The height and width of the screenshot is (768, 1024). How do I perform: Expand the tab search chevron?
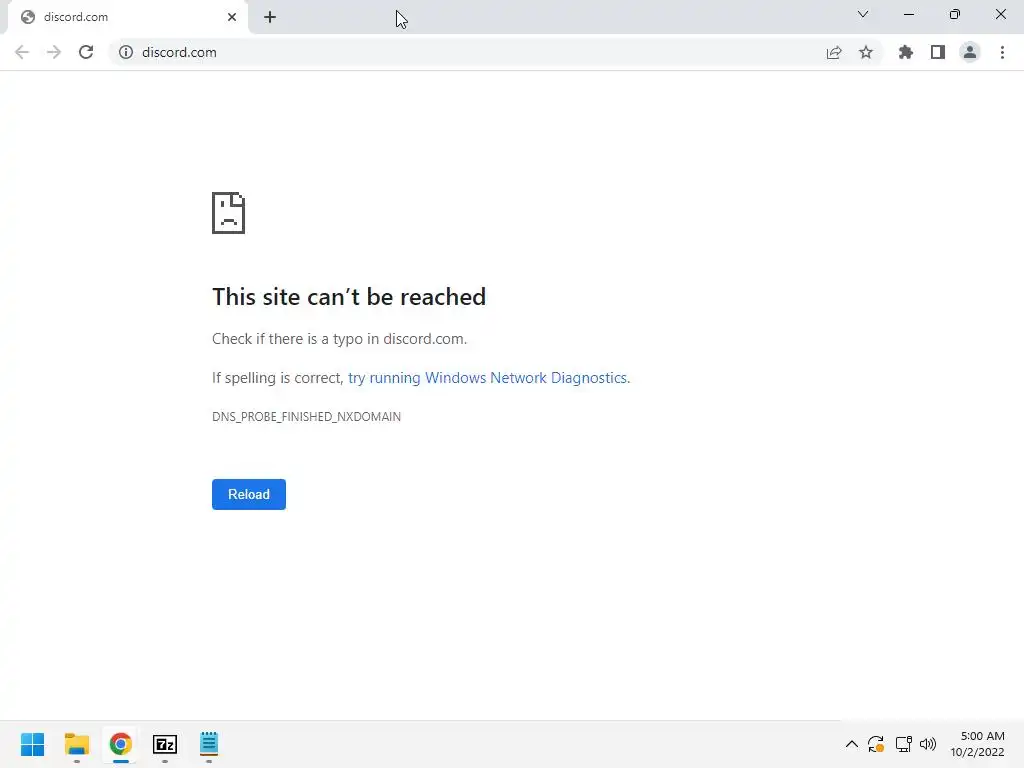click(863, 14)
